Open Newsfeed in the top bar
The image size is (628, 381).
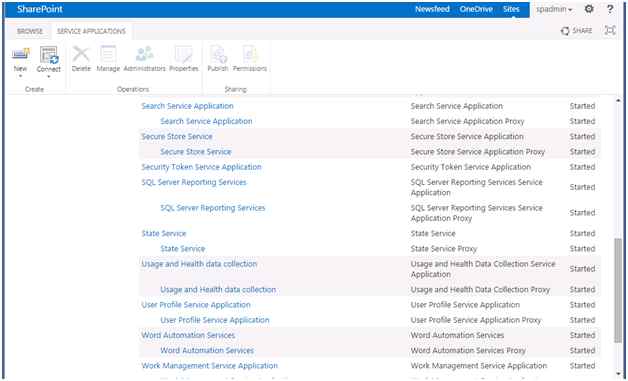[432, 9]
